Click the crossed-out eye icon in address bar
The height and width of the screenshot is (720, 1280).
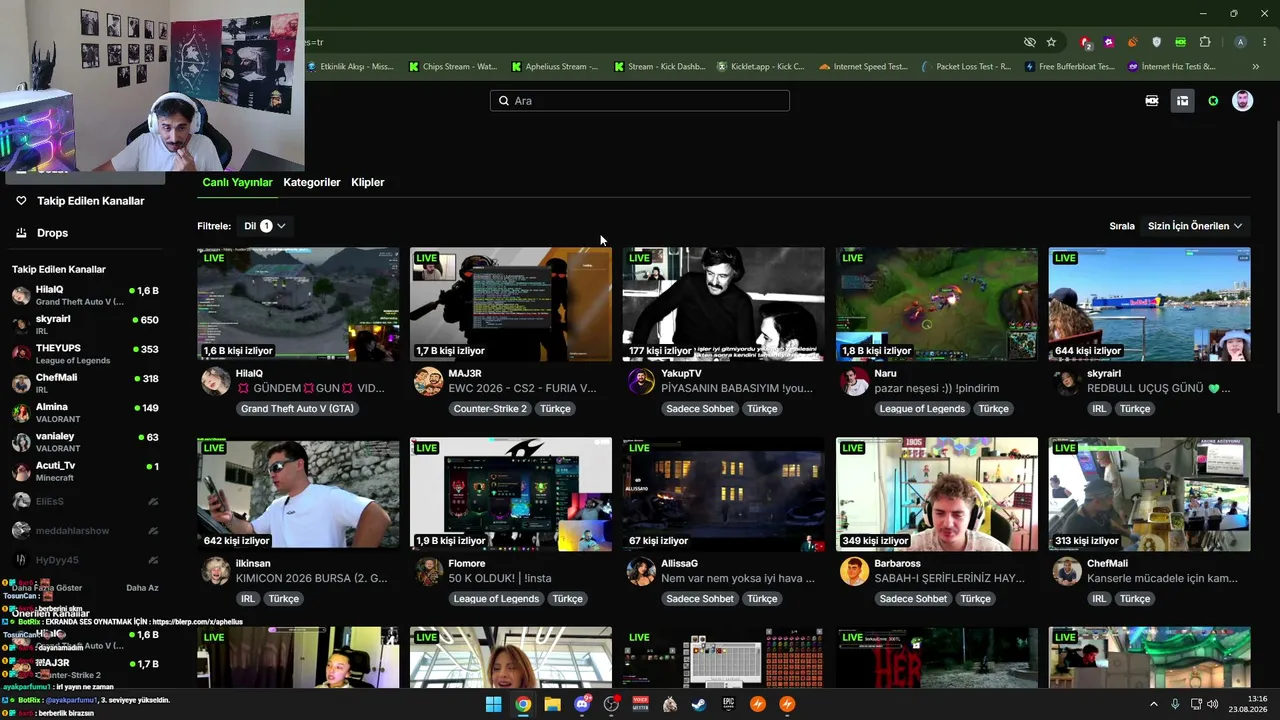click(x=1029, y=42)
